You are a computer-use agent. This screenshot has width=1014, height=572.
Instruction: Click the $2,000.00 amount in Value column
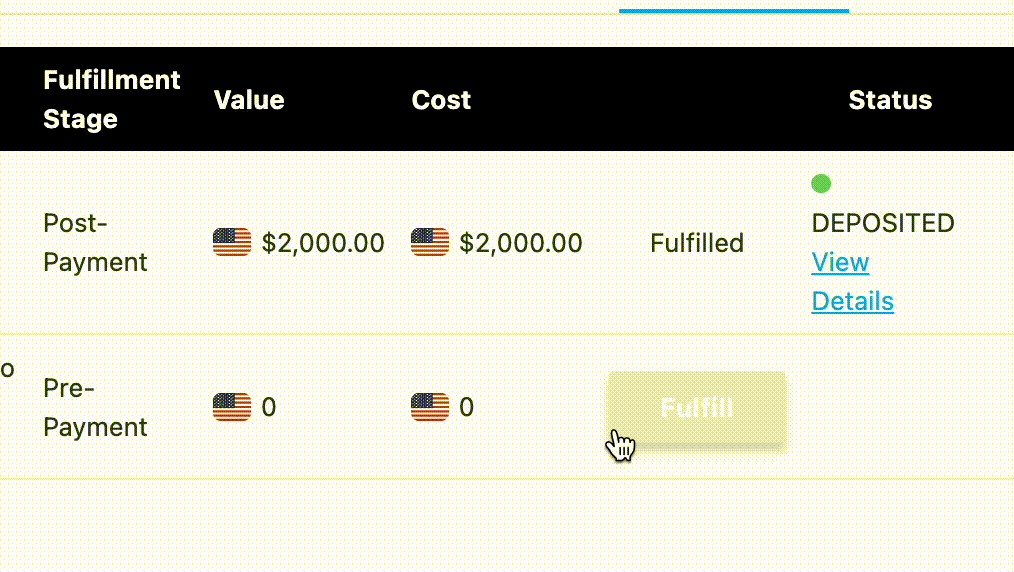[323, 243]
